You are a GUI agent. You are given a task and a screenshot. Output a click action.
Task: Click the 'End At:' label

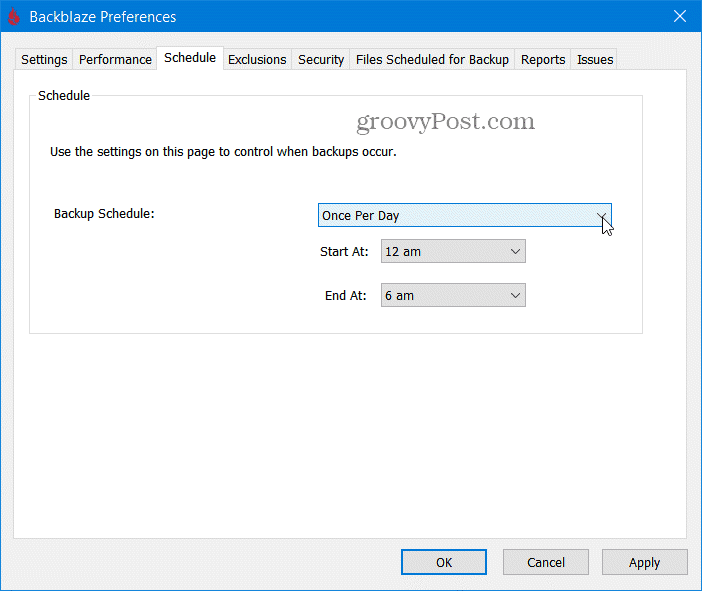pyautogui.click(x=346, y=296)
